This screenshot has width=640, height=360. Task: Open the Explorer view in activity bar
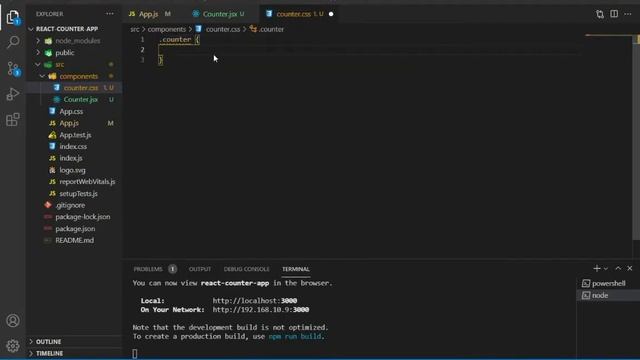click(13, 17)
